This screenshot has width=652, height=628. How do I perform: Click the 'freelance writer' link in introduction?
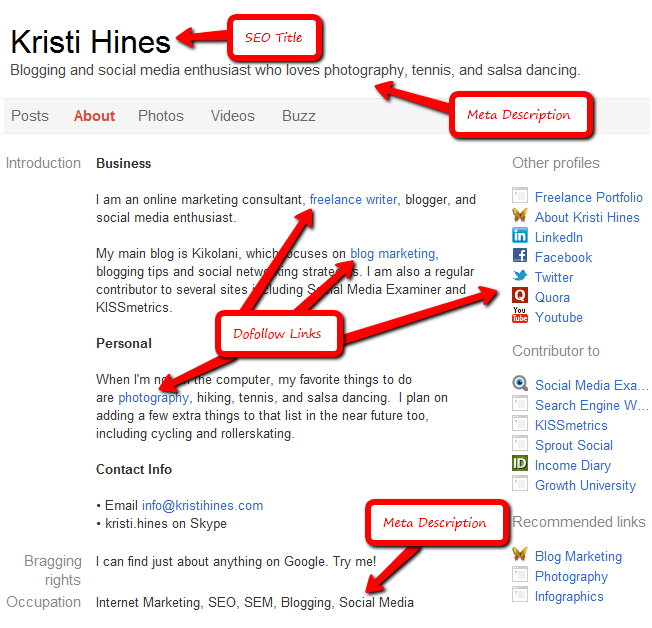point(353,200)
